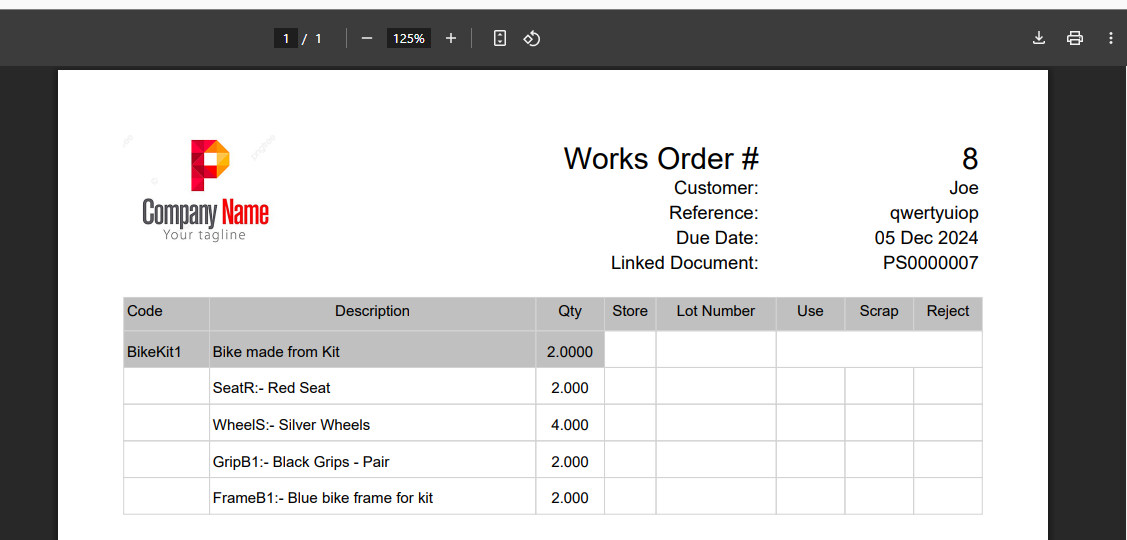This screenshot has width=1127, height=540.
Task: Click the zoom in plus icon
Action: coord(451,38)
